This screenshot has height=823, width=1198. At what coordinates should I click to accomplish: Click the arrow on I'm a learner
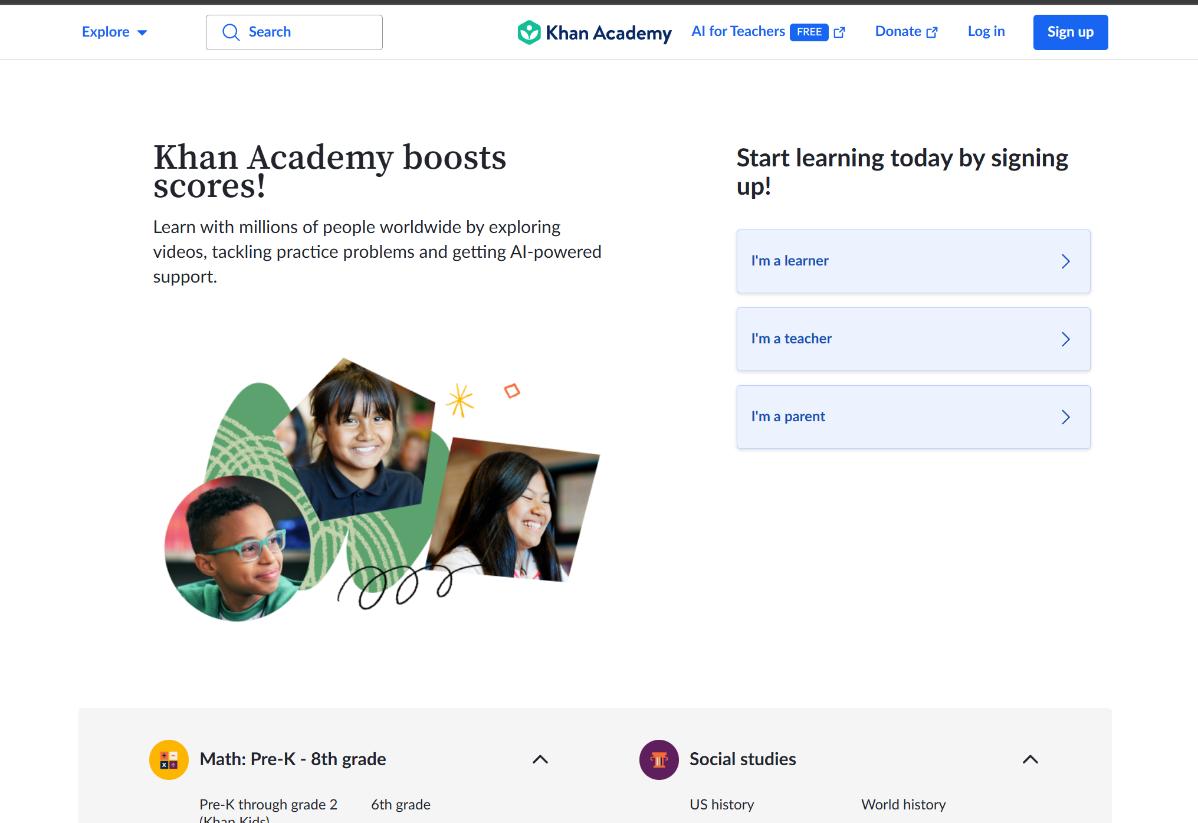point(1065,261)
